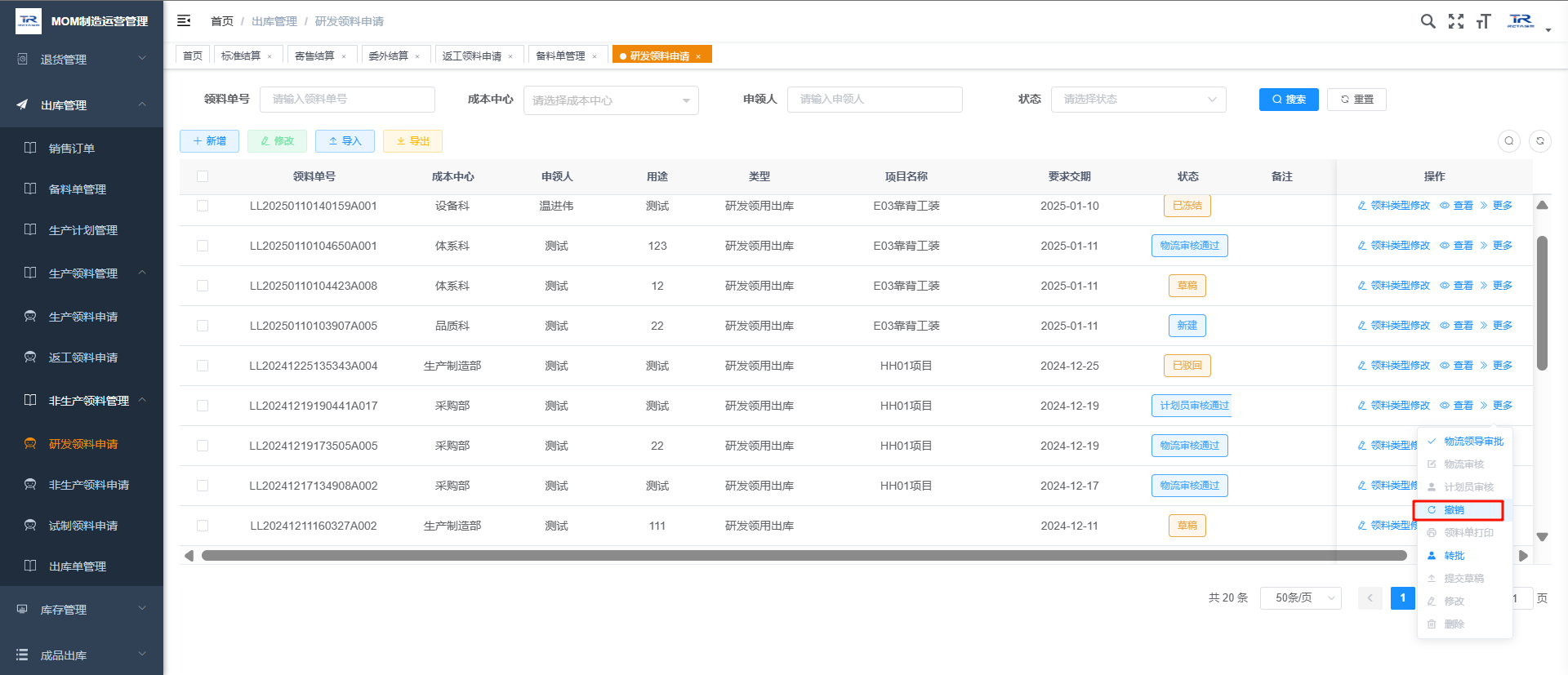Check the LL20250110104650A001 row checkbox
This screenshot has width=1568, height=675.
[x=203, y=246]
